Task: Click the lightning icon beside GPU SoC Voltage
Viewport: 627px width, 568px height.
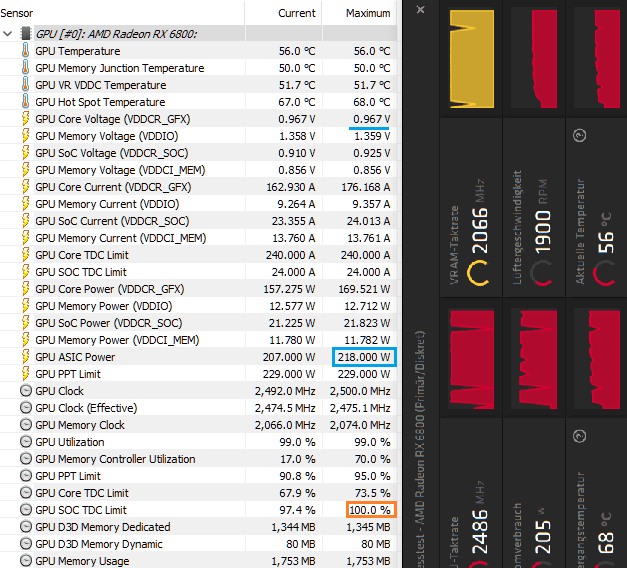Action: click(26, 153)
